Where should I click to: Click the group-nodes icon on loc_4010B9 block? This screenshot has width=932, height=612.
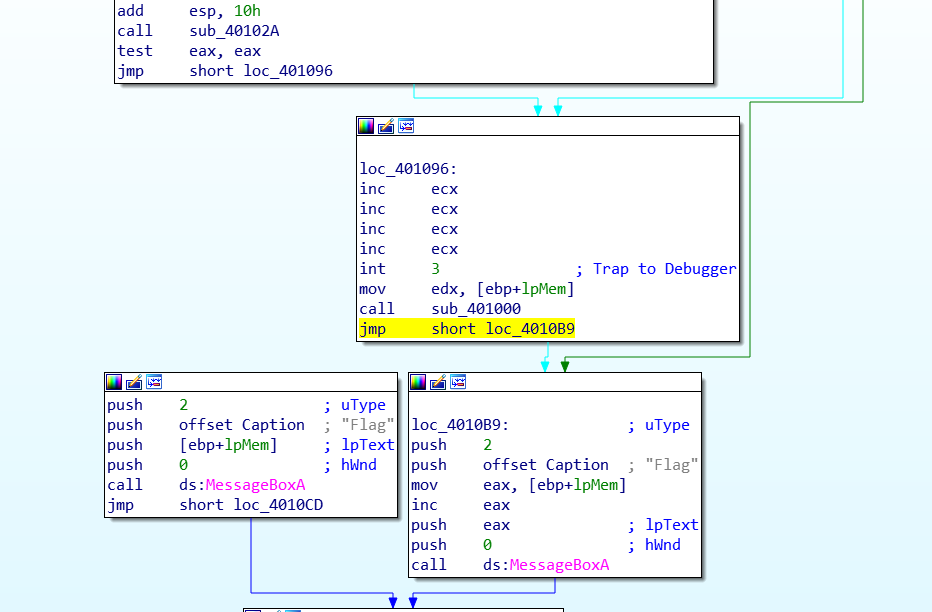click(x=459, y=382)
